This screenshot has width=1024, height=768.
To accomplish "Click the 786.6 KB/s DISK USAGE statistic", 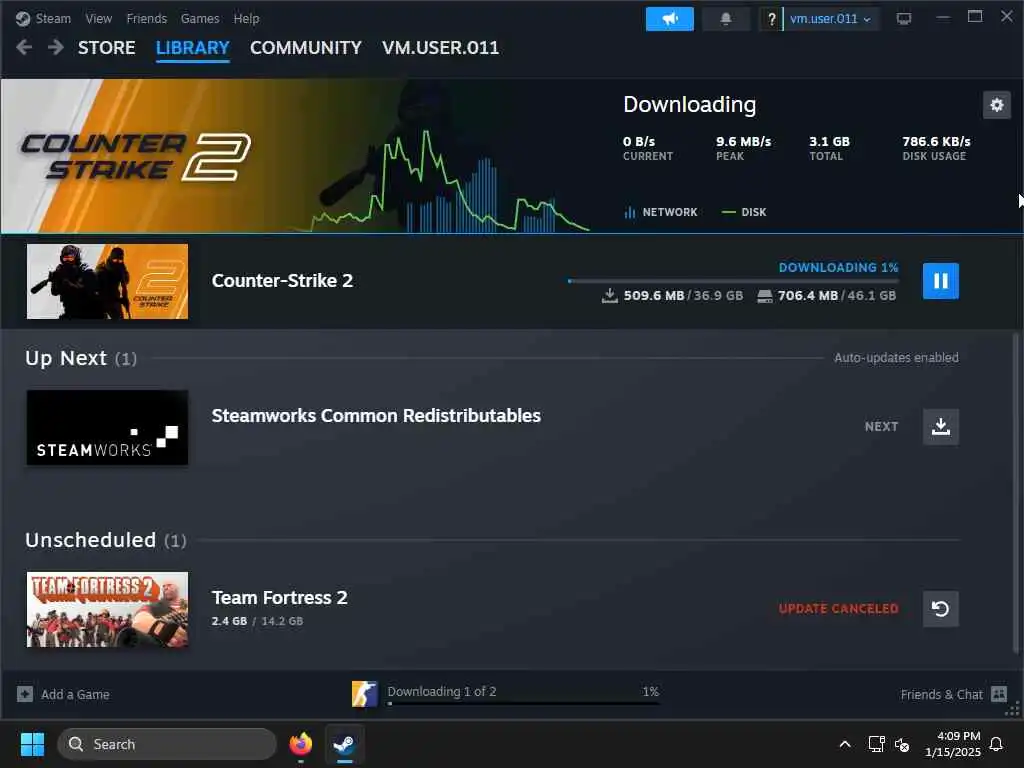I will click(936, 148).
